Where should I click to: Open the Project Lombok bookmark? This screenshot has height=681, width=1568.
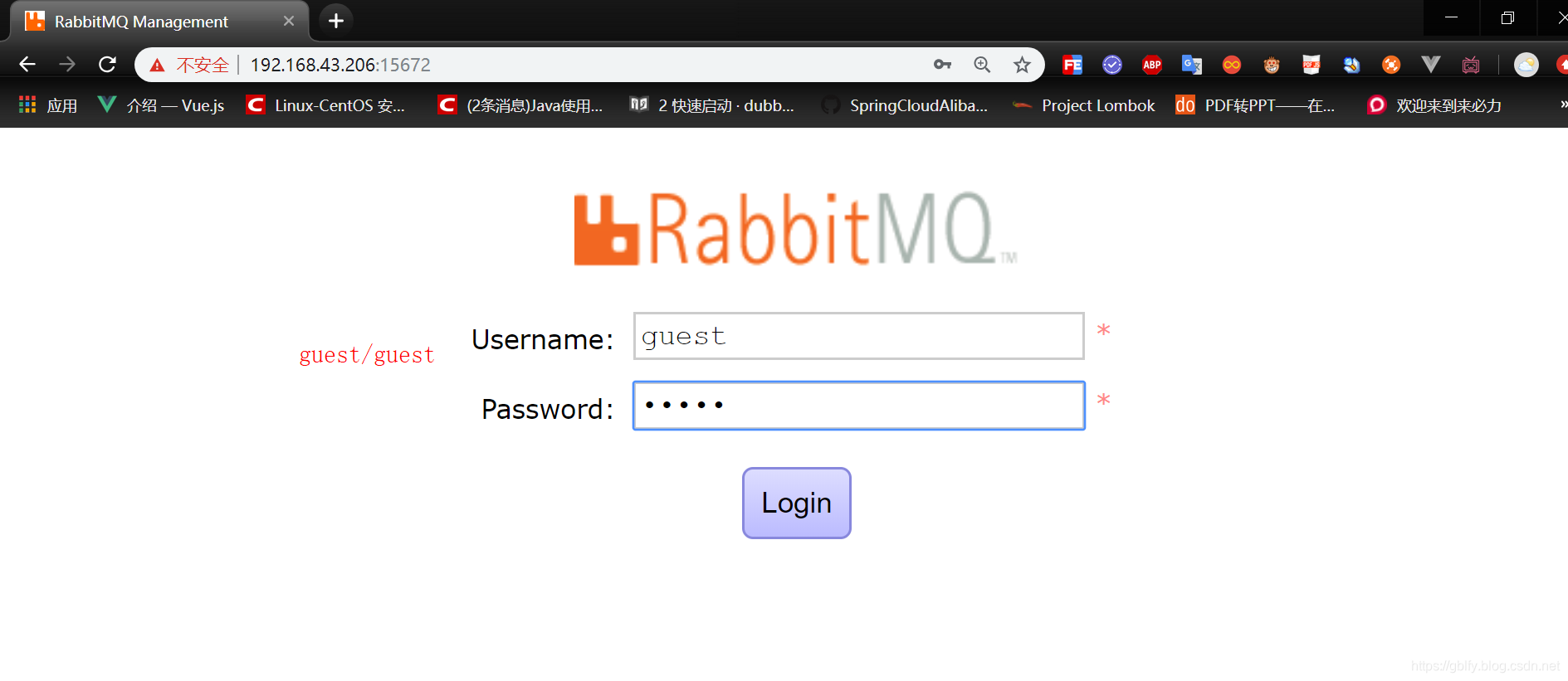coord(1084,105)
